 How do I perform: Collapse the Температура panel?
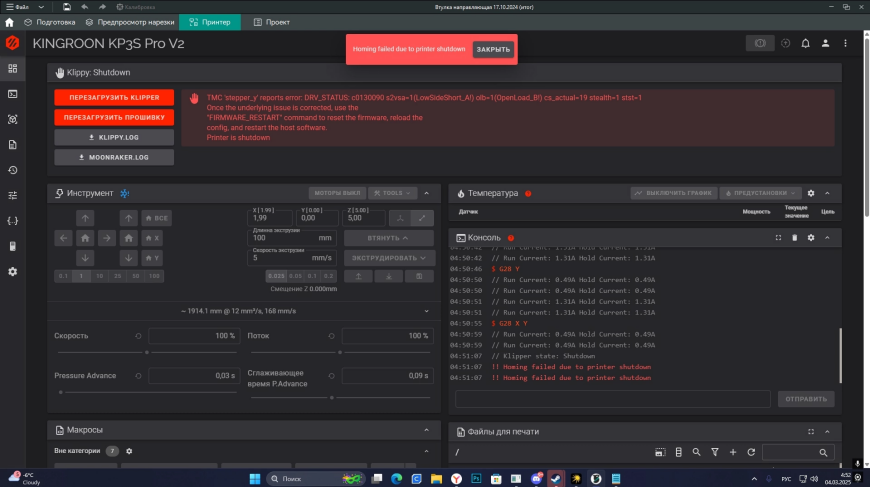827,193
